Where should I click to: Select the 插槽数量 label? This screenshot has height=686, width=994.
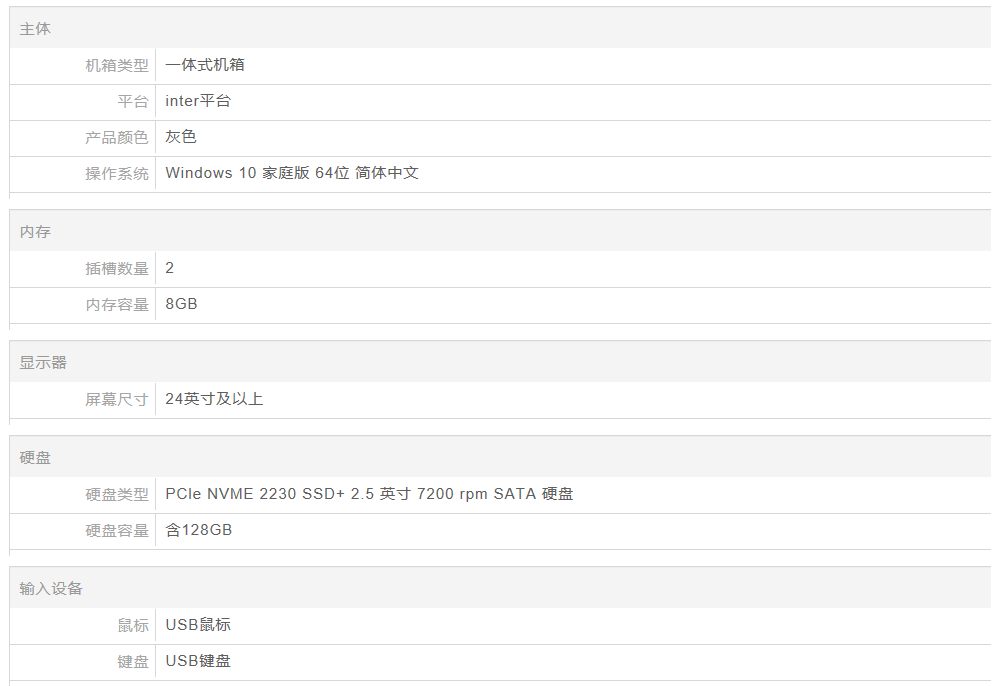(x=117, y=269)
